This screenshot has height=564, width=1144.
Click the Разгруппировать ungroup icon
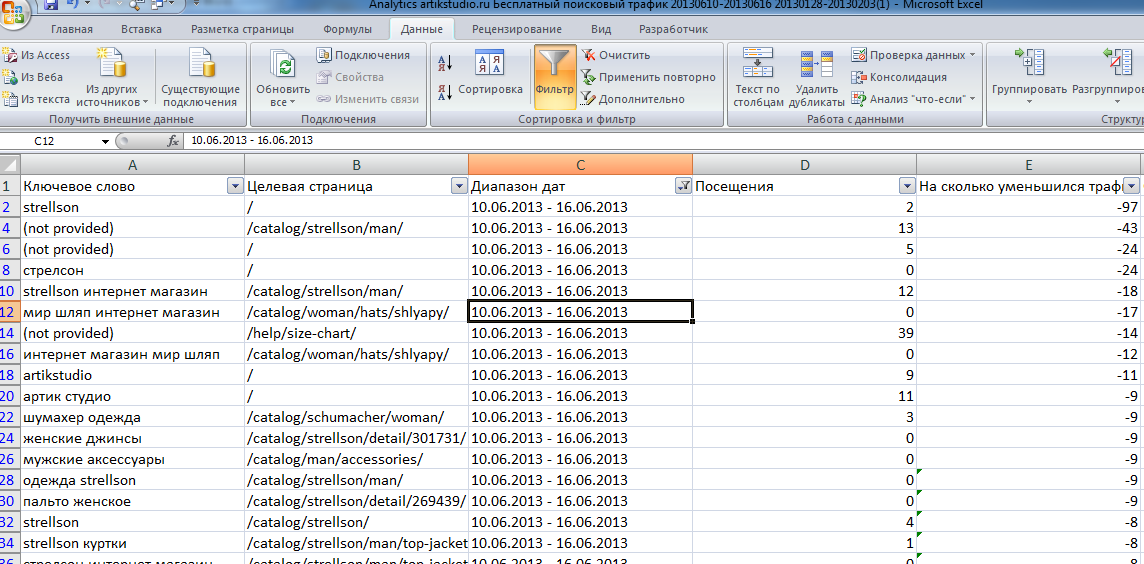[1116, 63]
